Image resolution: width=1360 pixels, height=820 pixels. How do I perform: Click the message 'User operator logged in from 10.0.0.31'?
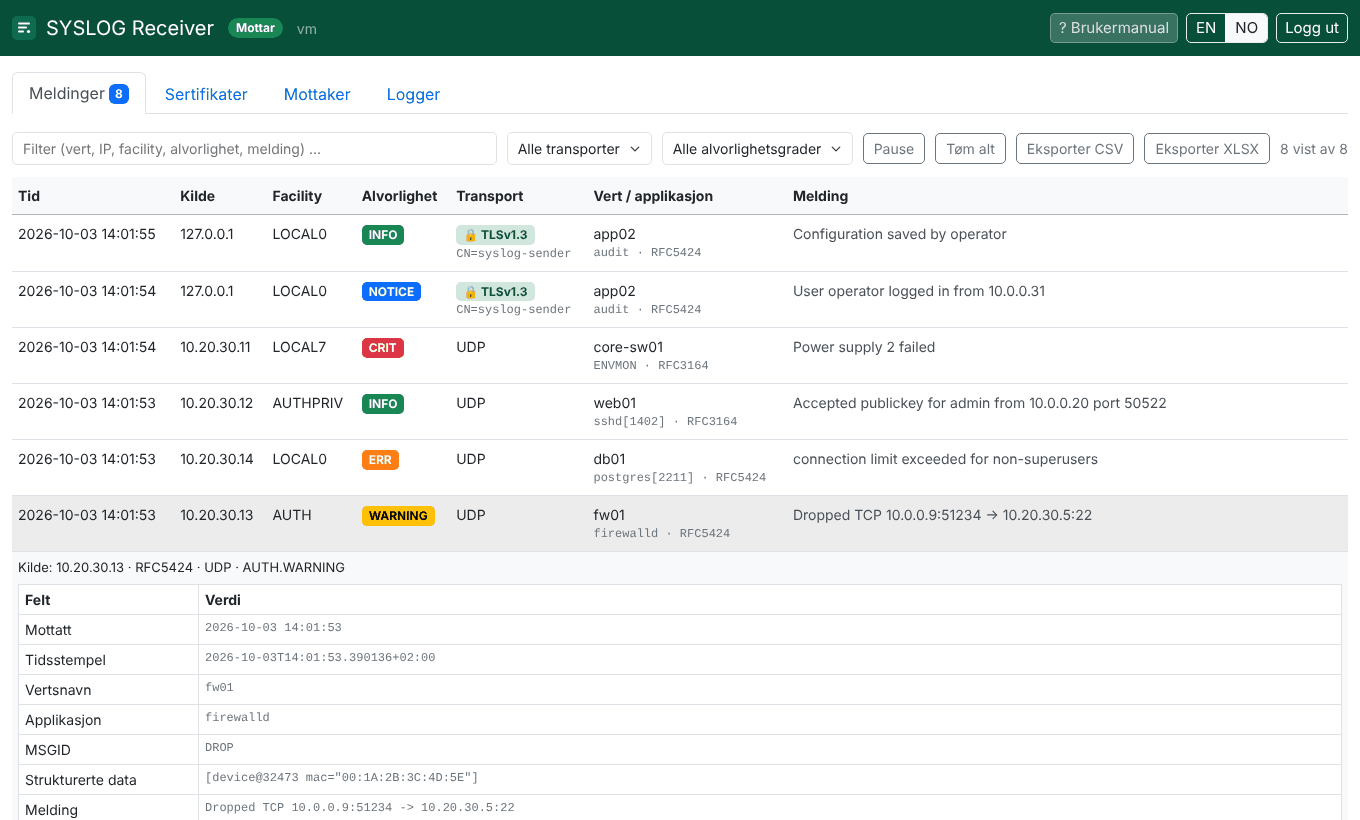tap(919, 291)
